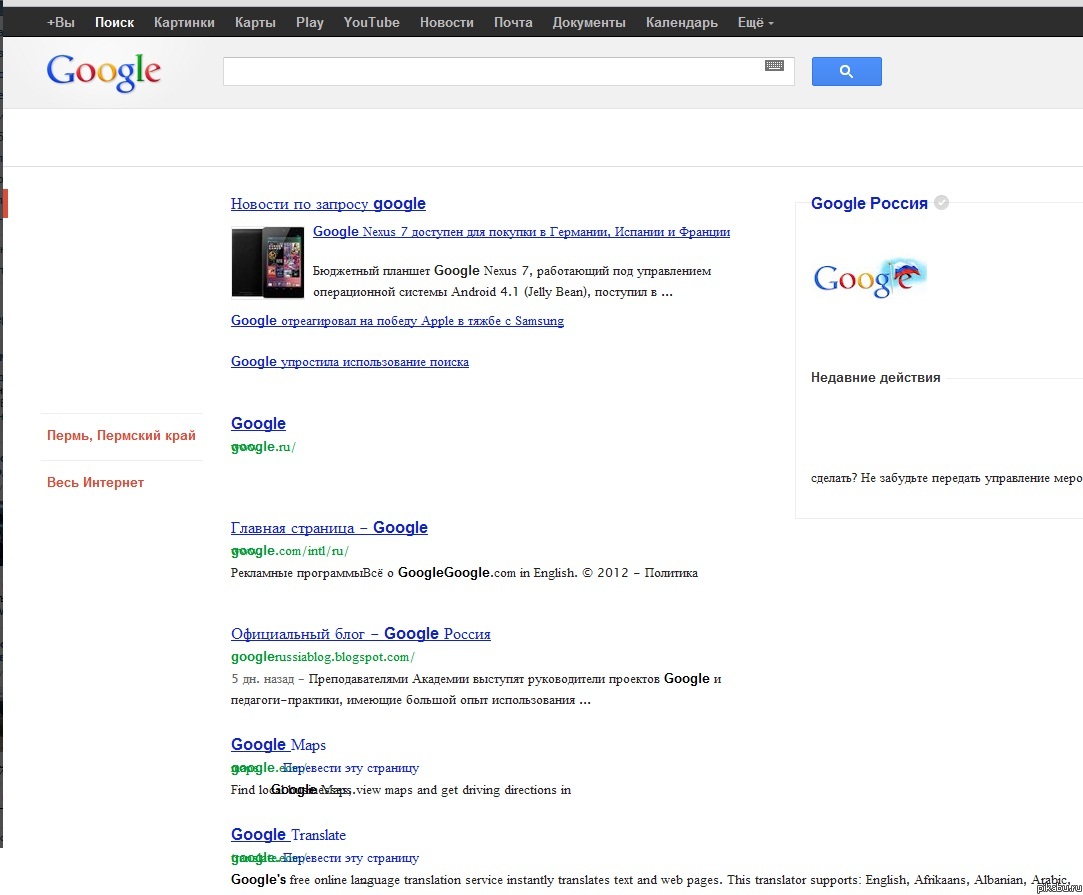The width and height of the screenshot is (1083, 895).
Task: Open the Google Россия profile logo image
Action: click(x=870, y=279)
